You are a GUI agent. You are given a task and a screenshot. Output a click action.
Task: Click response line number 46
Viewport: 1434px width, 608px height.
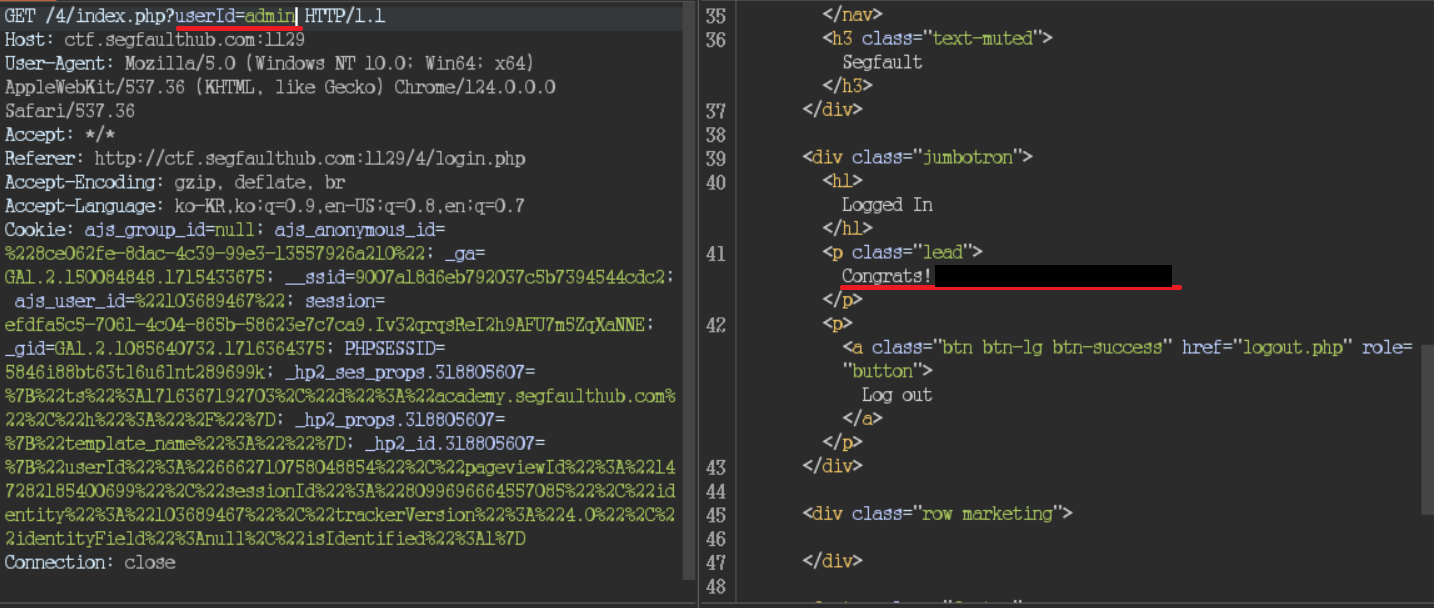(x=715, y=539)
